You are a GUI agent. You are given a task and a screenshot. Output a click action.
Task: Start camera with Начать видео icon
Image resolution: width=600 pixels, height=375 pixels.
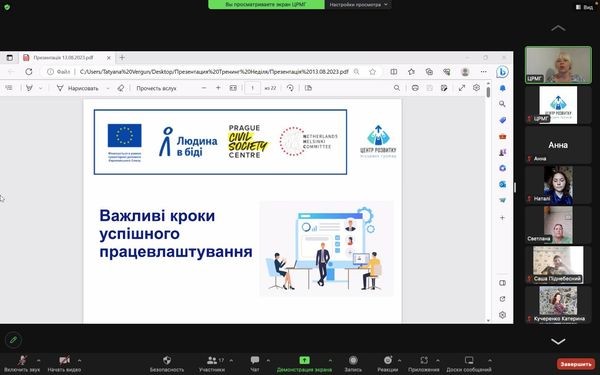click(x=64, y=360)
